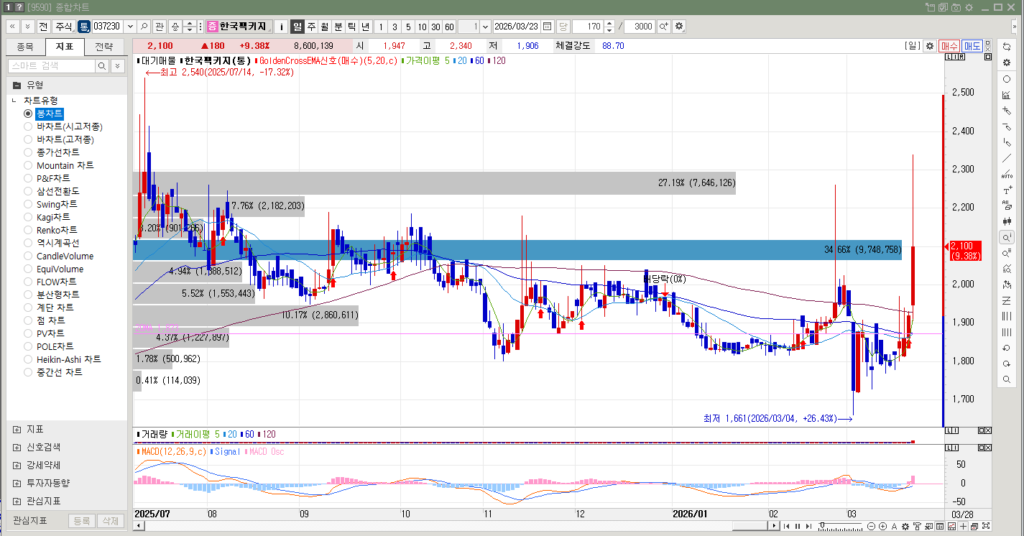Click the stock information 'i' icon
Viewport: 1024px width, 536px height.
coord(280,26)
